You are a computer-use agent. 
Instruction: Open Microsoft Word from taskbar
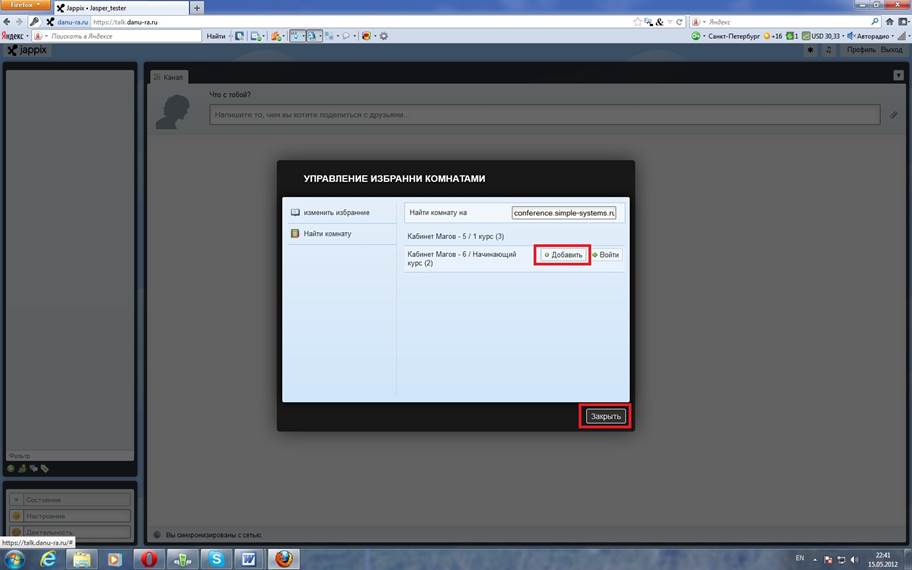click(x=249, y=560)
